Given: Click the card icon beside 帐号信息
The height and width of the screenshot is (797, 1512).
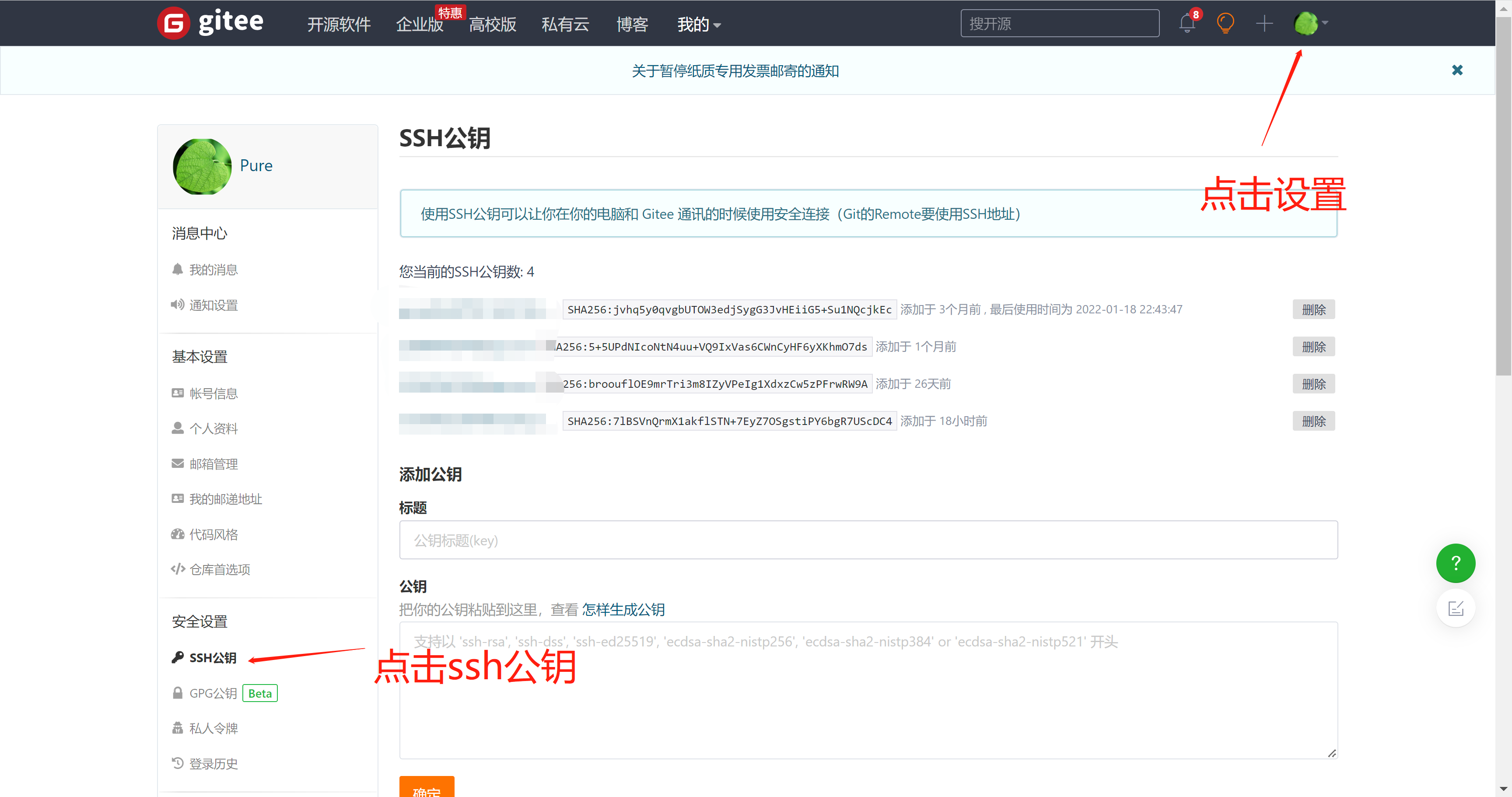Looking at the screenshot, I should click(x=177, y=393).
